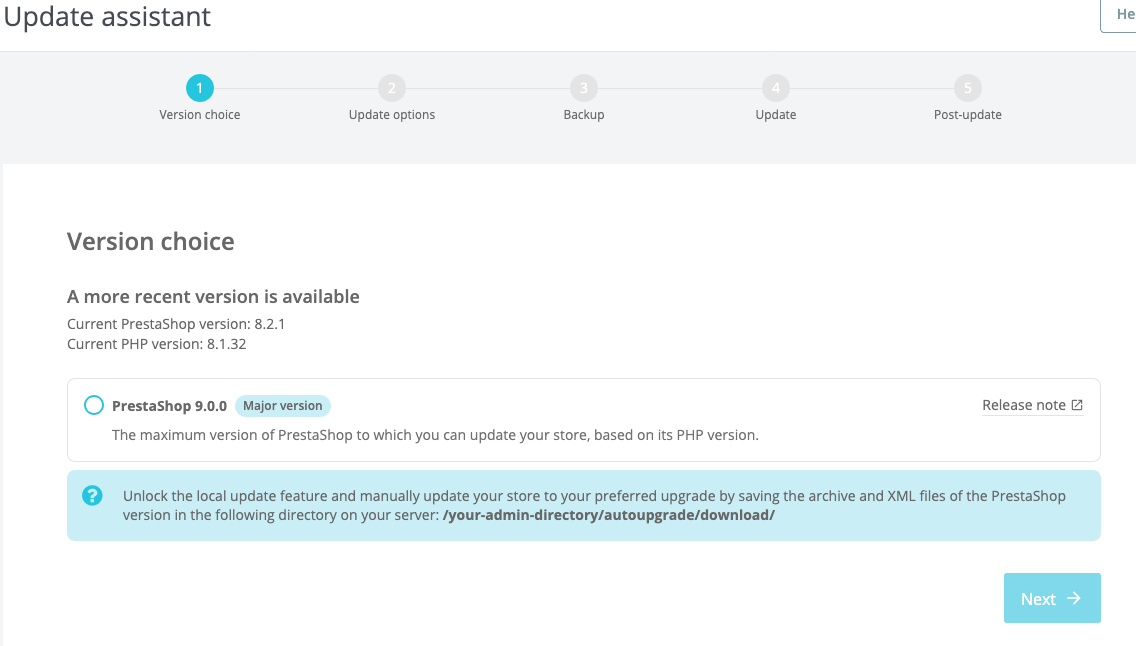1136x646 pixels.
Task: Click the question mark info icon
Action: click(93, 495)
